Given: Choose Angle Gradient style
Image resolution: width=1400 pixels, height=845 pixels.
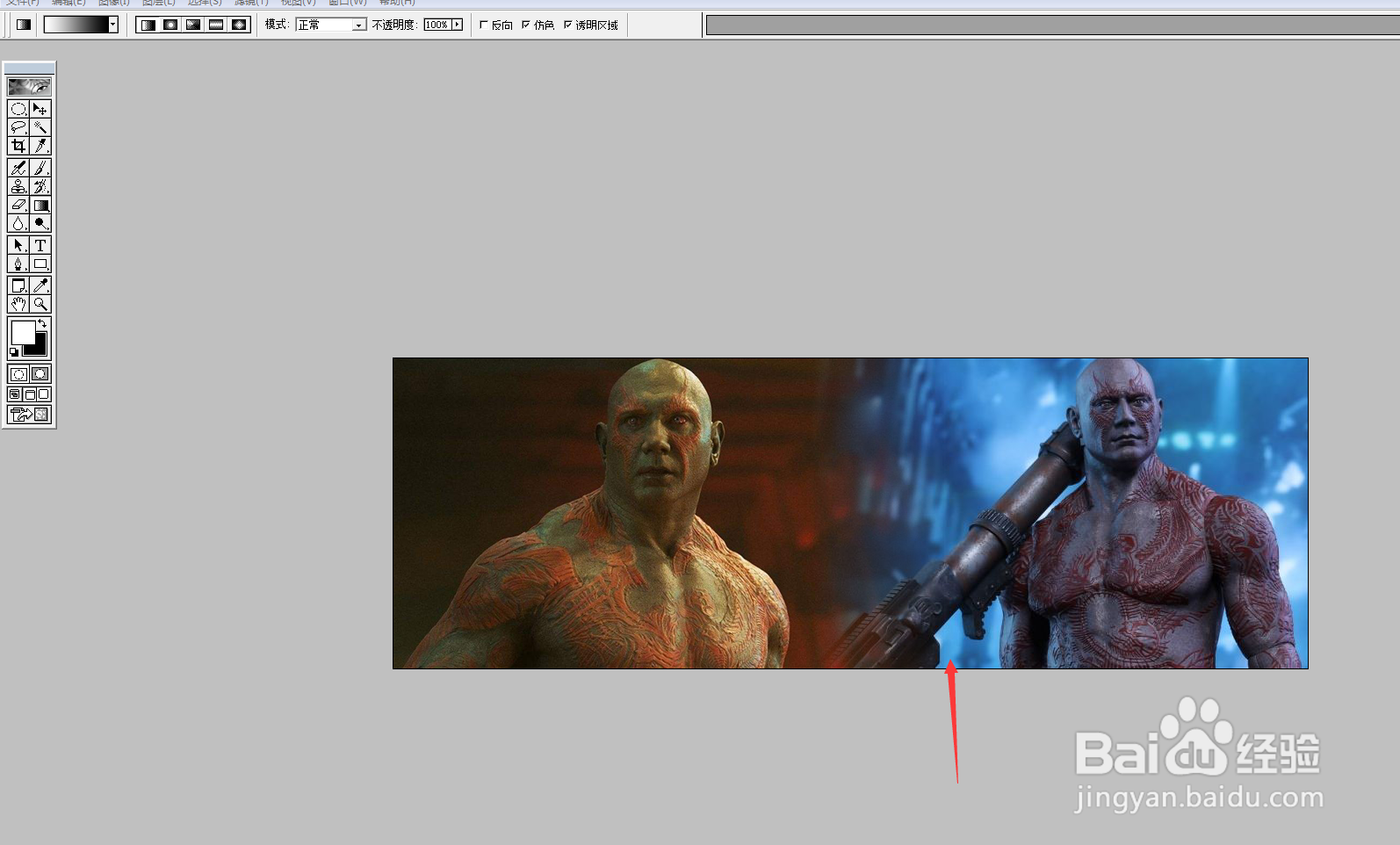Looking at the screenshot, I should pyautogui.click(x=193, y=25).
